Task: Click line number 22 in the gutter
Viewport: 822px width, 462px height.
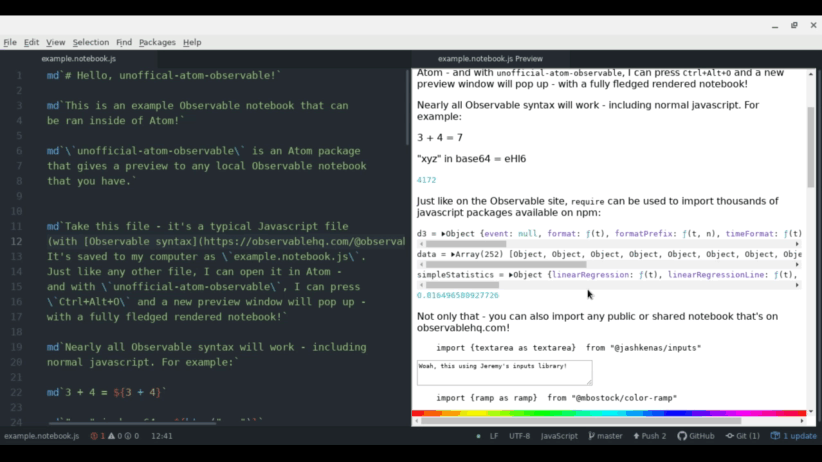Action: point(17,392)
